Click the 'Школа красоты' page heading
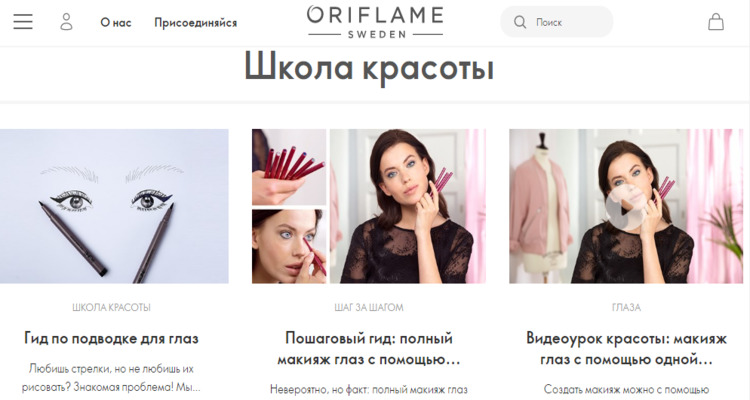750x400 pixels. pos(369,68)
